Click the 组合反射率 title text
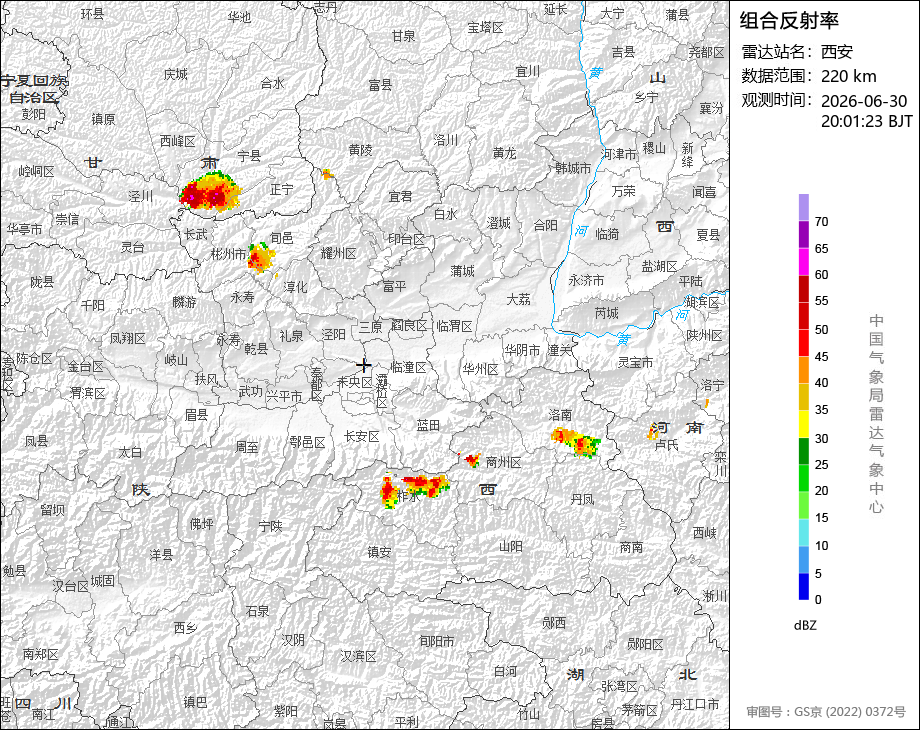The width and height of the screenshot is (920, 730). 789,21
